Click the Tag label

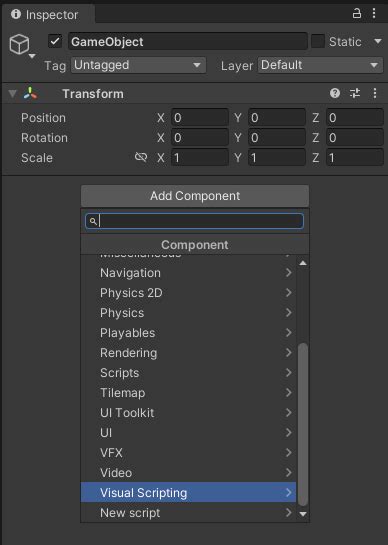[55, 66]
